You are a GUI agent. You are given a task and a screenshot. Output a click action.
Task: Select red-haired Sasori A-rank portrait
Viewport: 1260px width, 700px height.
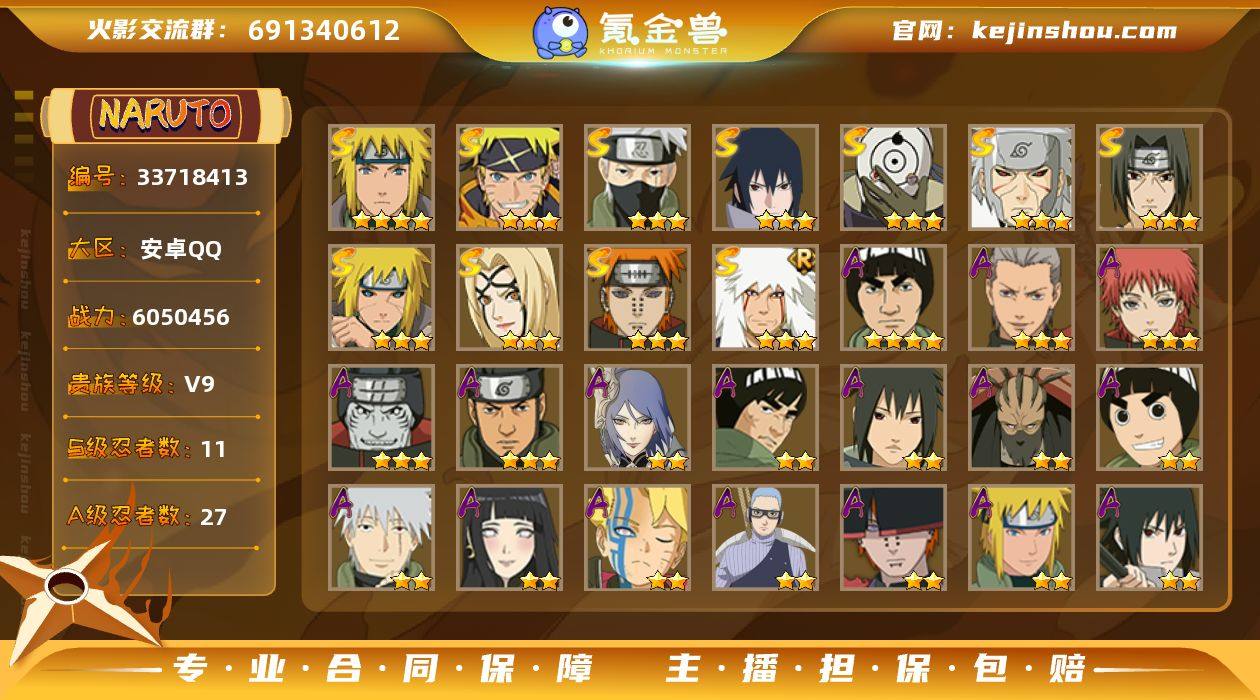click(x=1149, y=297)
